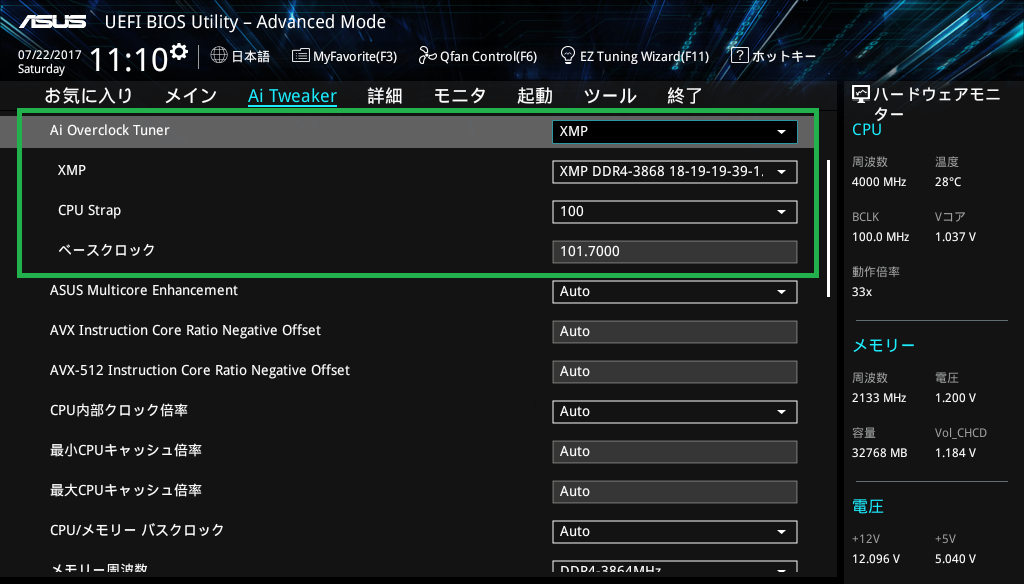Select the ベースクロック label

pos(106,250)
